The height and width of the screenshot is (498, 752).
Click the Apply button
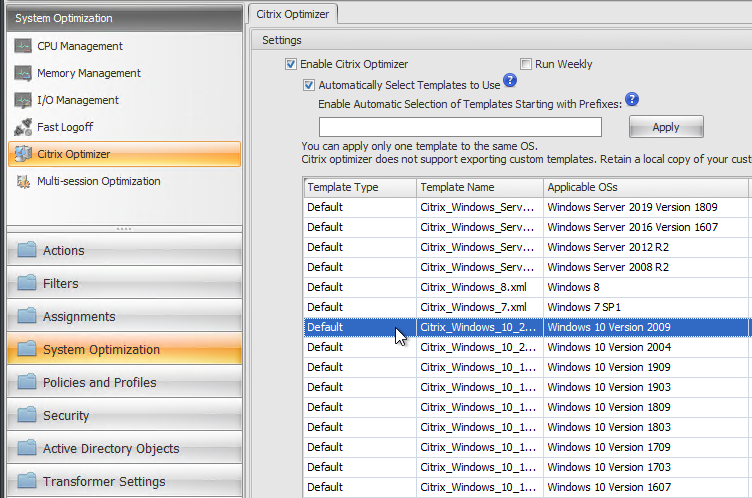666,127
